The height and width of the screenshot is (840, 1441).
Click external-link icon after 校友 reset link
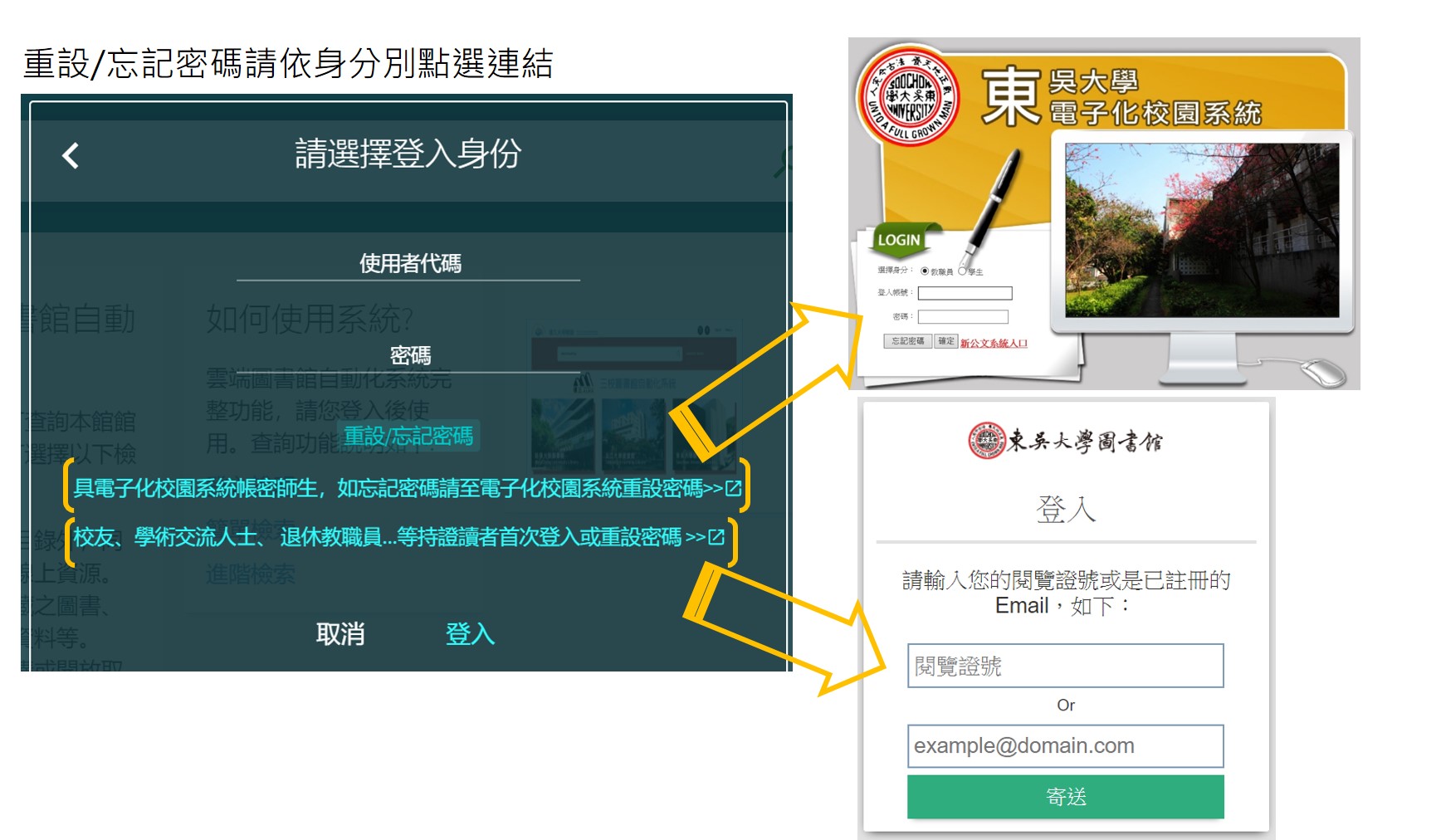click(x=716, y=538)
